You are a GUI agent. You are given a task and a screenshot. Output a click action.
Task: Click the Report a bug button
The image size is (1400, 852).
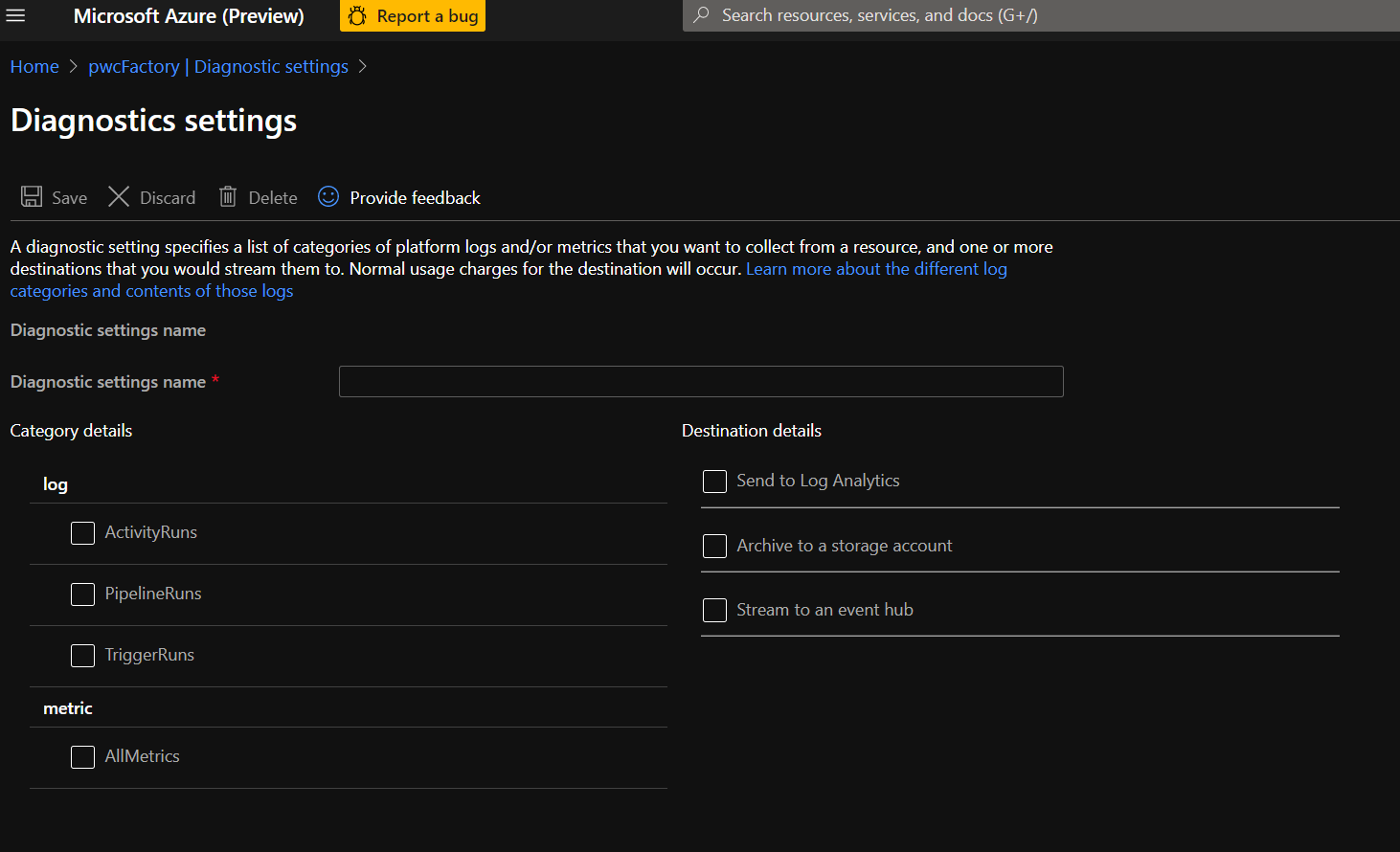(x=413, y=16)
